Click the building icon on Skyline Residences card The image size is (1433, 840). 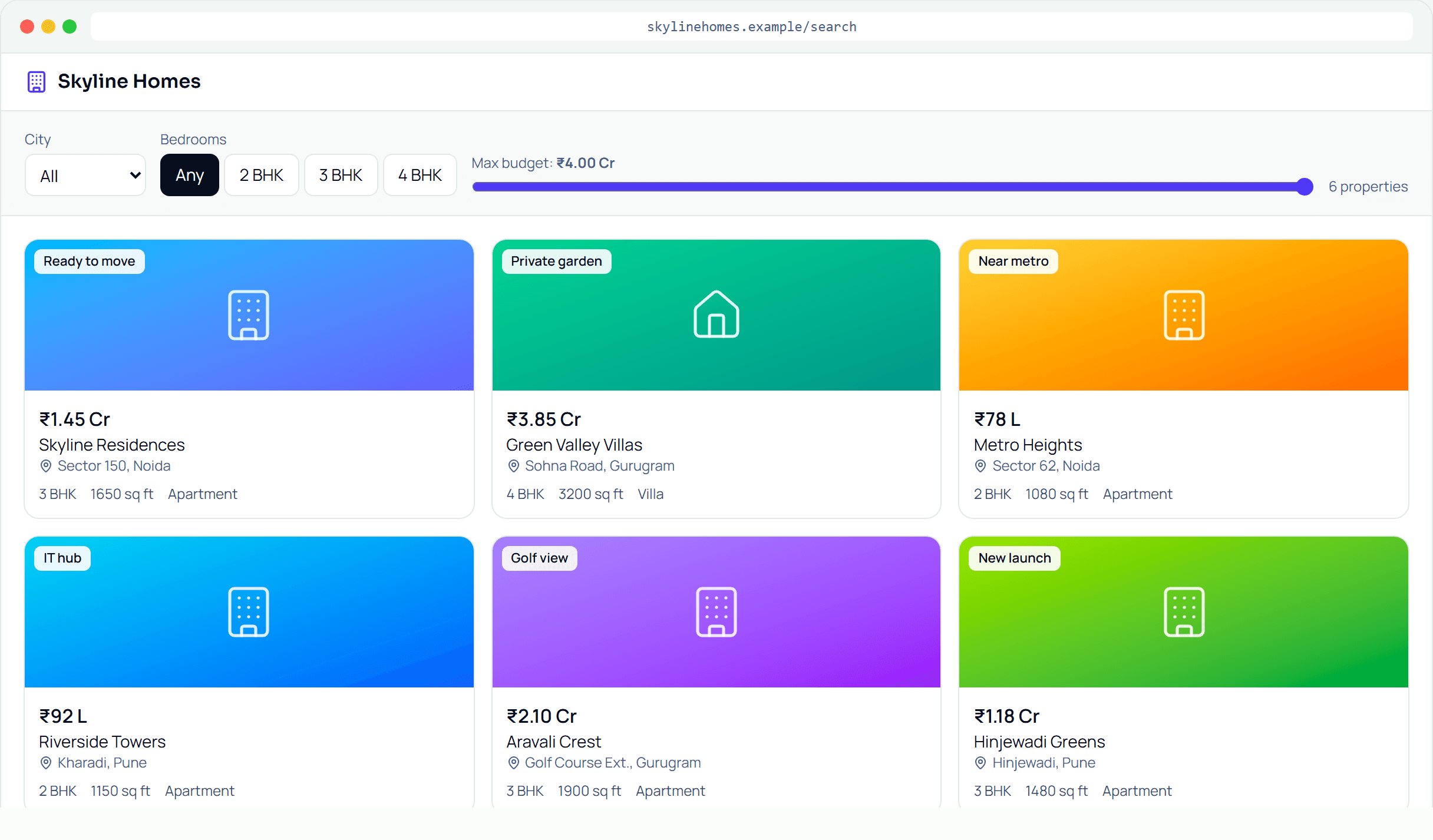[x=249, y=315]
